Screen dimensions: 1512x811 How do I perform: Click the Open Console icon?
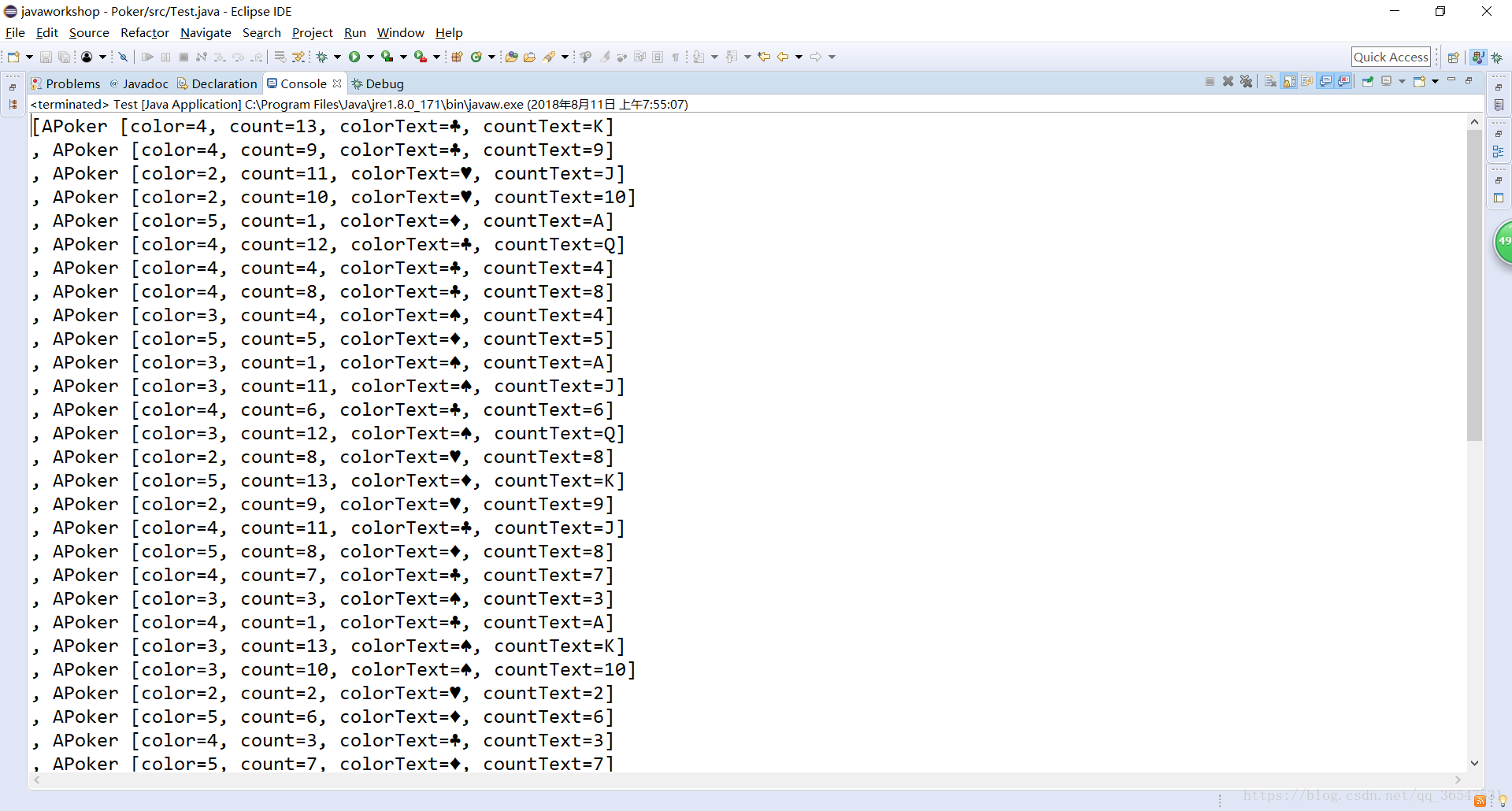coord(1419,81)
